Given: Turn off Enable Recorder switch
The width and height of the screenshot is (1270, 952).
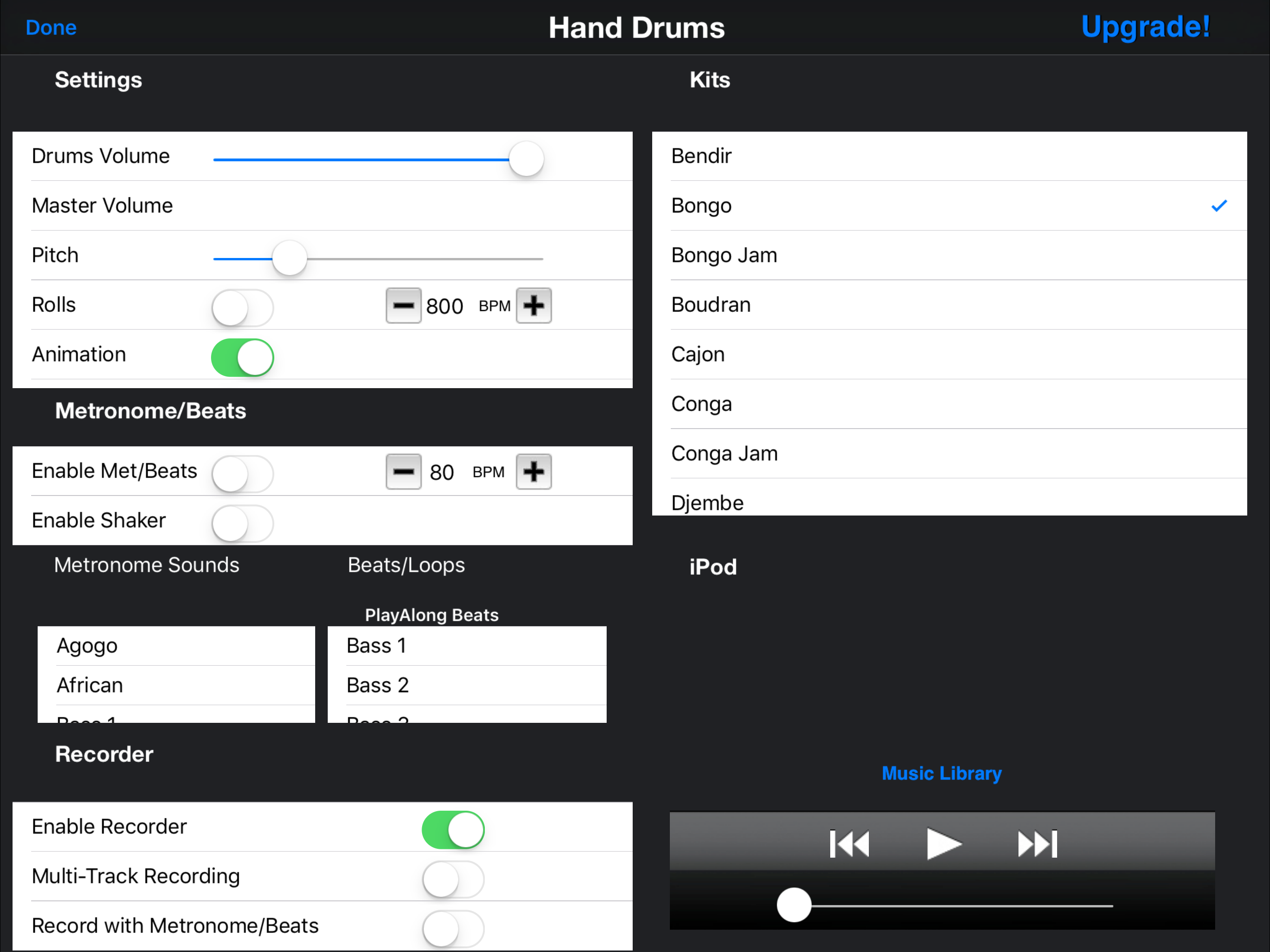Looking at the screenshot, I should [453, 830].
